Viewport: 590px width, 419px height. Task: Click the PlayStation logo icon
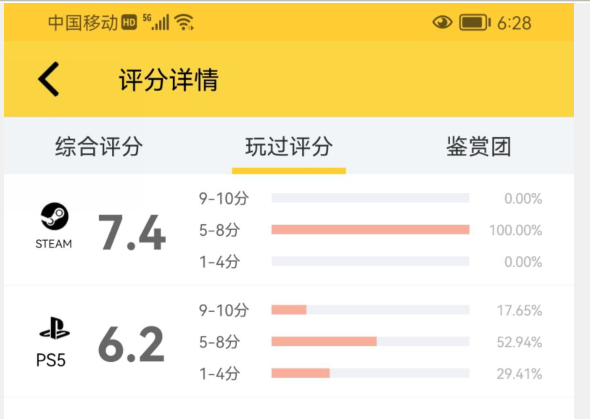coord(55,328)
